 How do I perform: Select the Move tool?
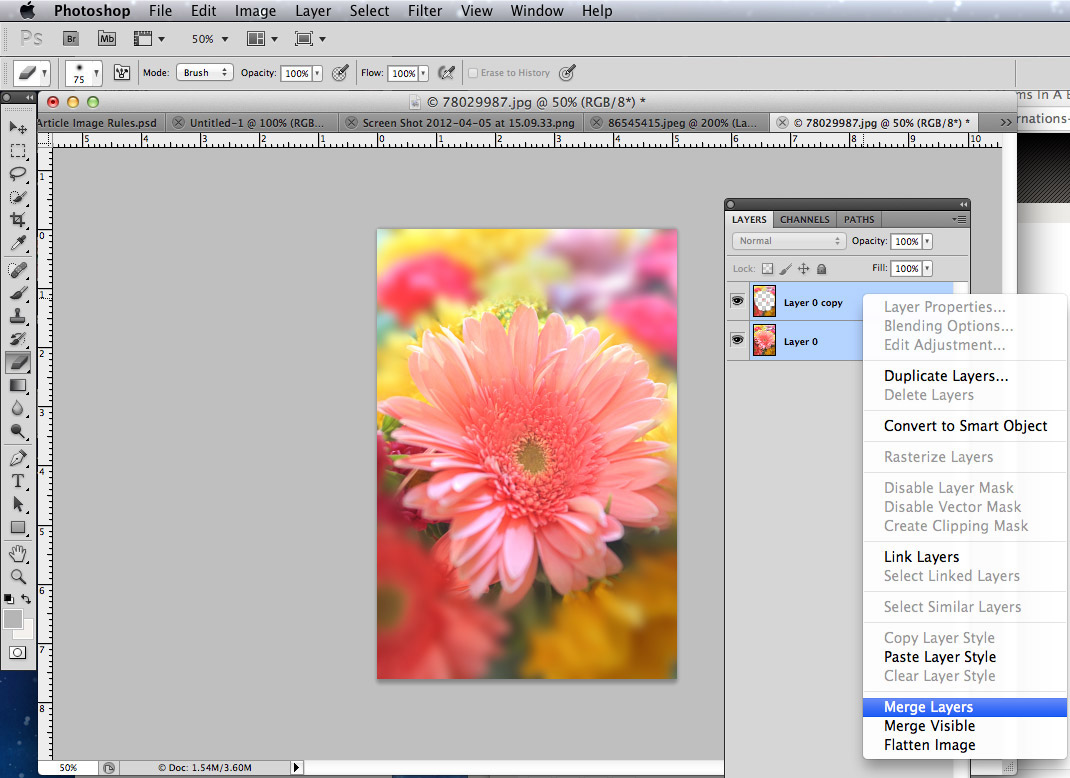coord(18,127)
